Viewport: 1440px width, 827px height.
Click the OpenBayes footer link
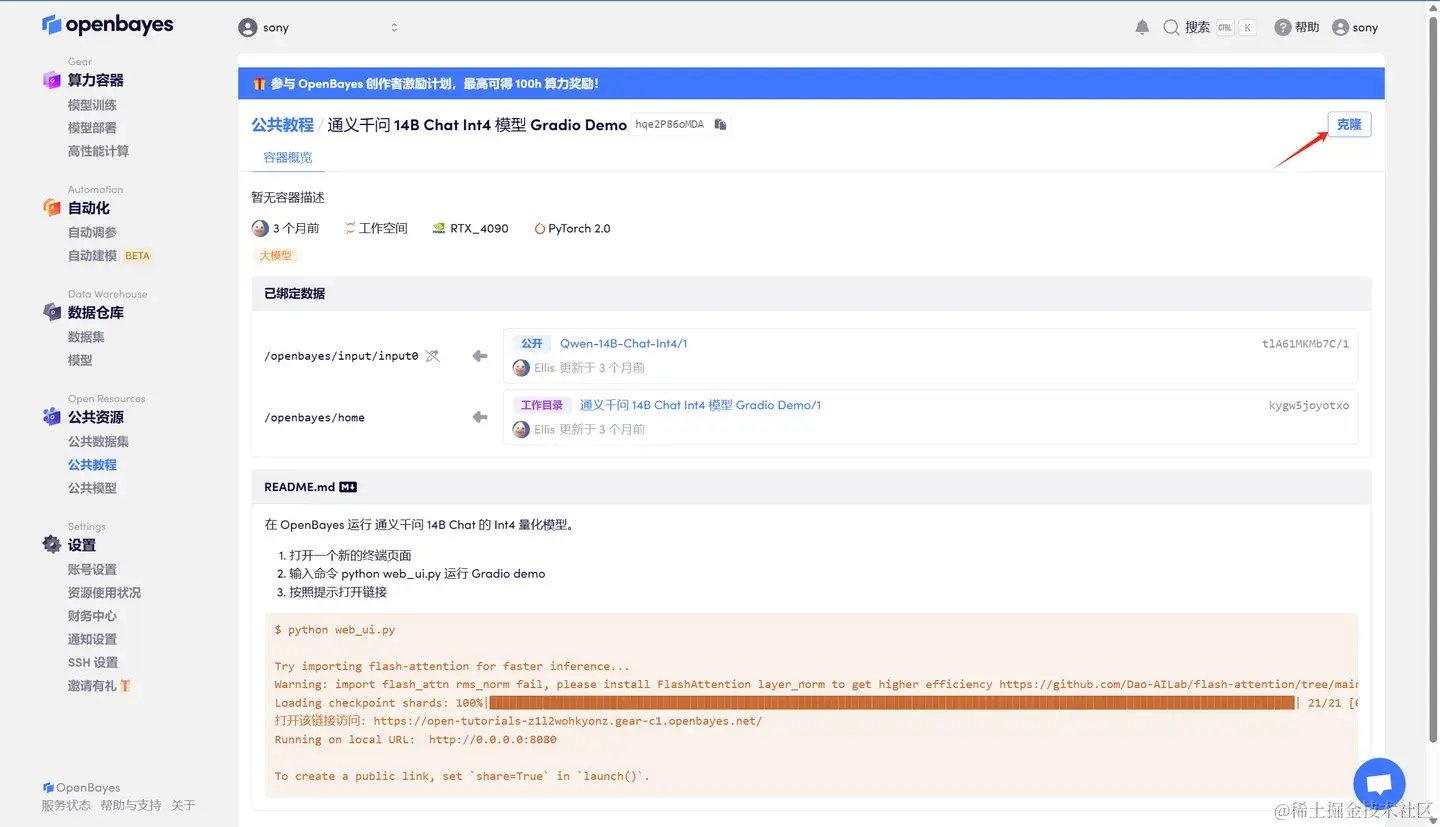click(x=81, y=788)
